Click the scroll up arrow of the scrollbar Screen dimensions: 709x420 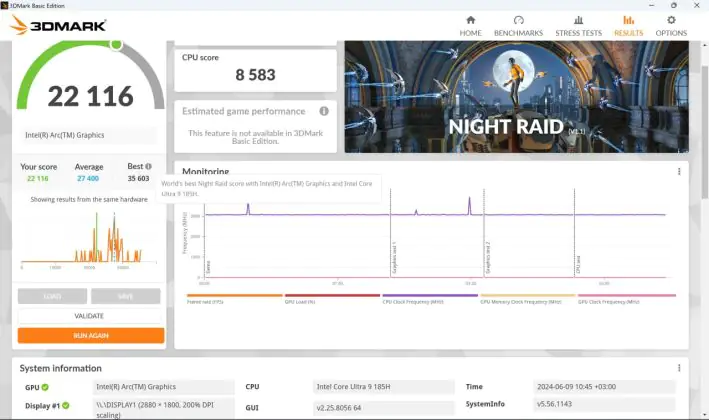[704, 45]
